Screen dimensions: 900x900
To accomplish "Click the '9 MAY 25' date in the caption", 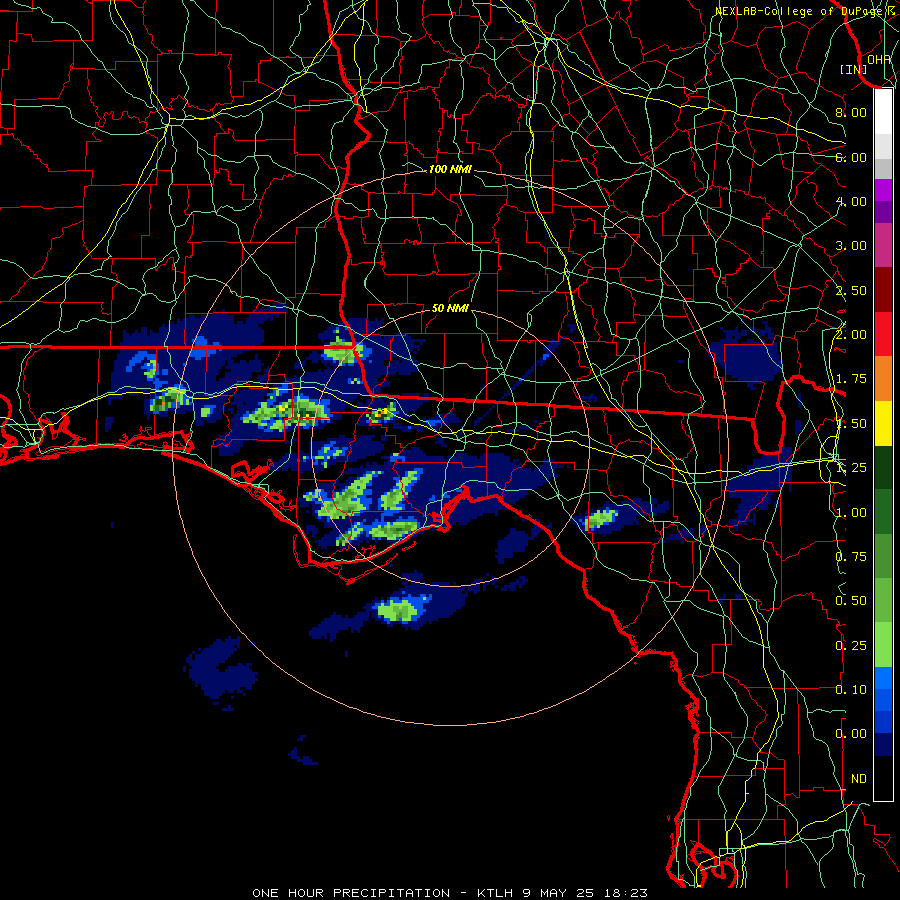I will (558, 893).
